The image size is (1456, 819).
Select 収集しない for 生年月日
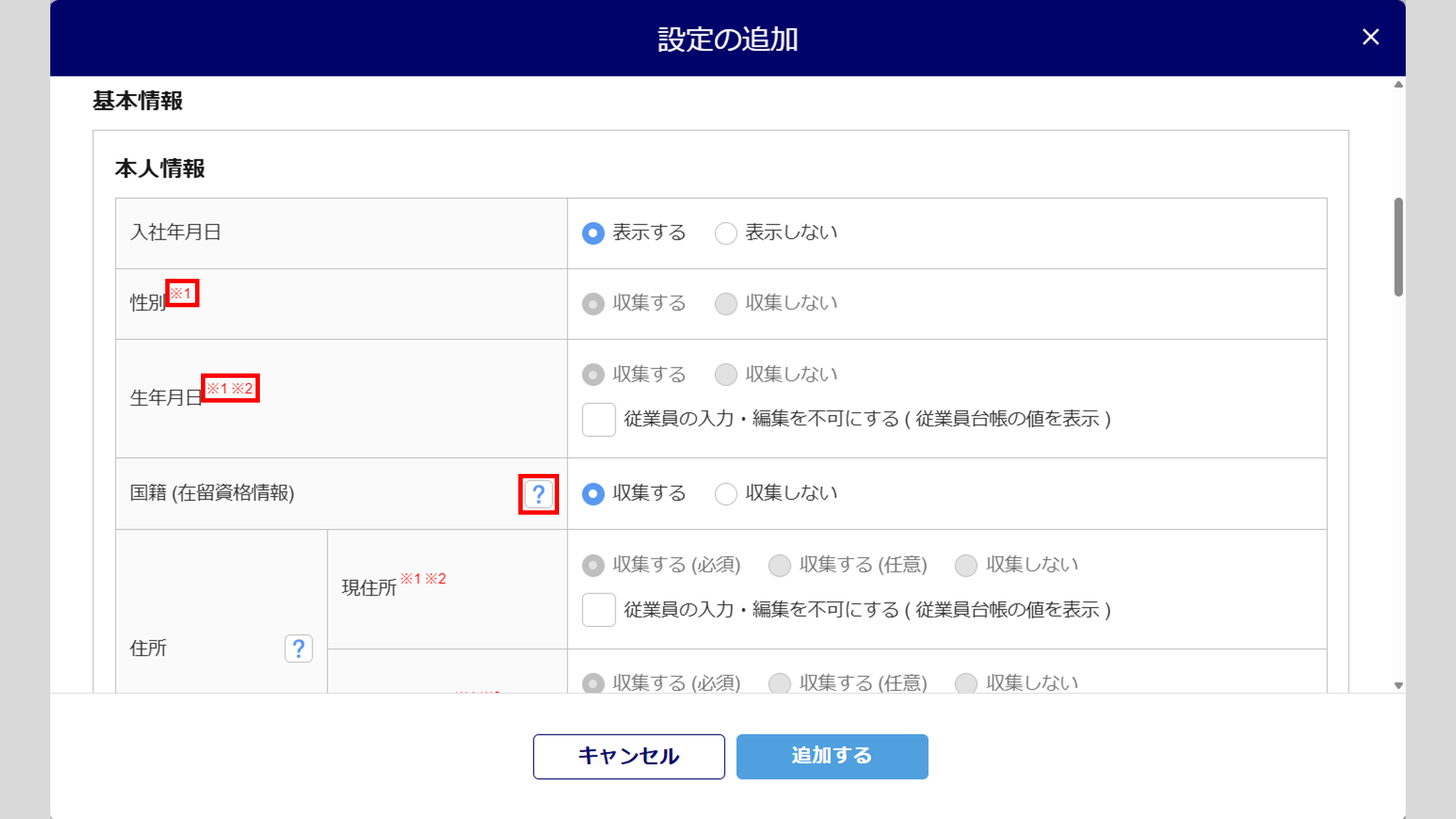[726, 374]
